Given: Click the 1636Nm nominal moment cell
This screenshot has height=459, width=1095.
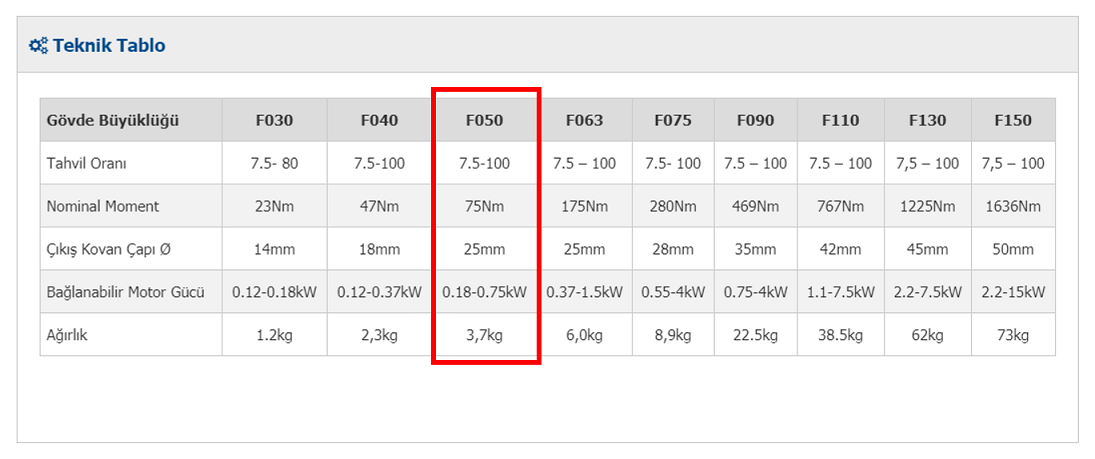Looking at the screenshot, I should click(x=1013, y=206).
